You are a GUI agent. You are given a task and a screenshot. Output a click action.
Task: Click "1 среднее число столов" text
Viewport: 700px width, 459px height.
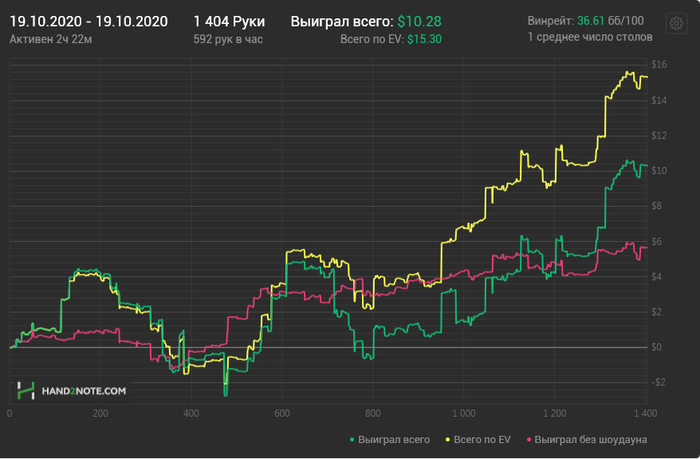[590, 37]
